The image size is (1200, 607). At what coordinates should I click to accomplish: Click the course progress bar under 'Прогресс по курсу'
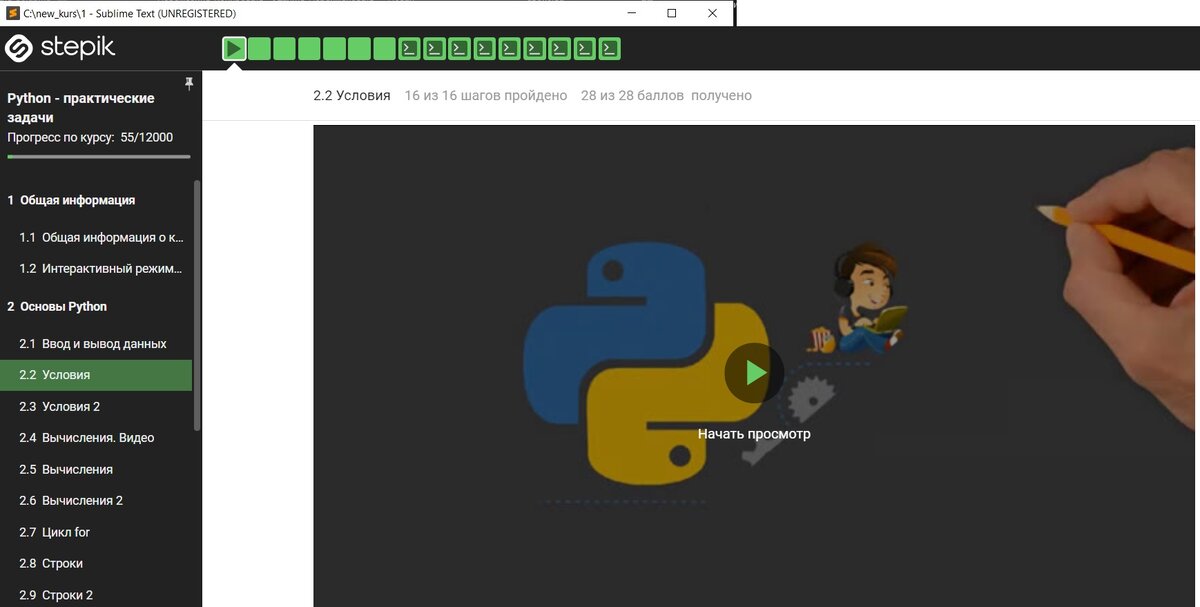click(98, 157)
